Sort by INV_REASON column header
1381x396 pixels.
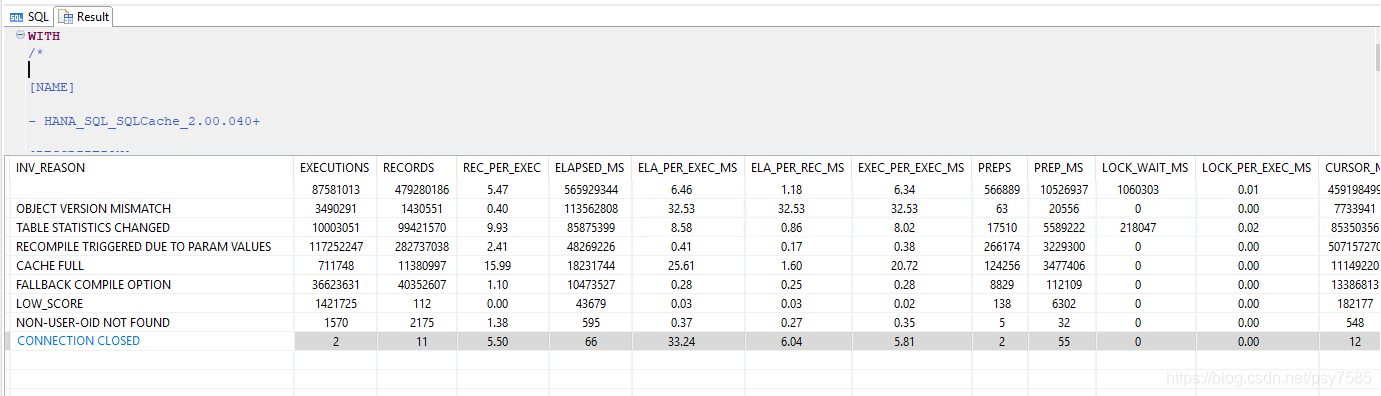[50, 167]
